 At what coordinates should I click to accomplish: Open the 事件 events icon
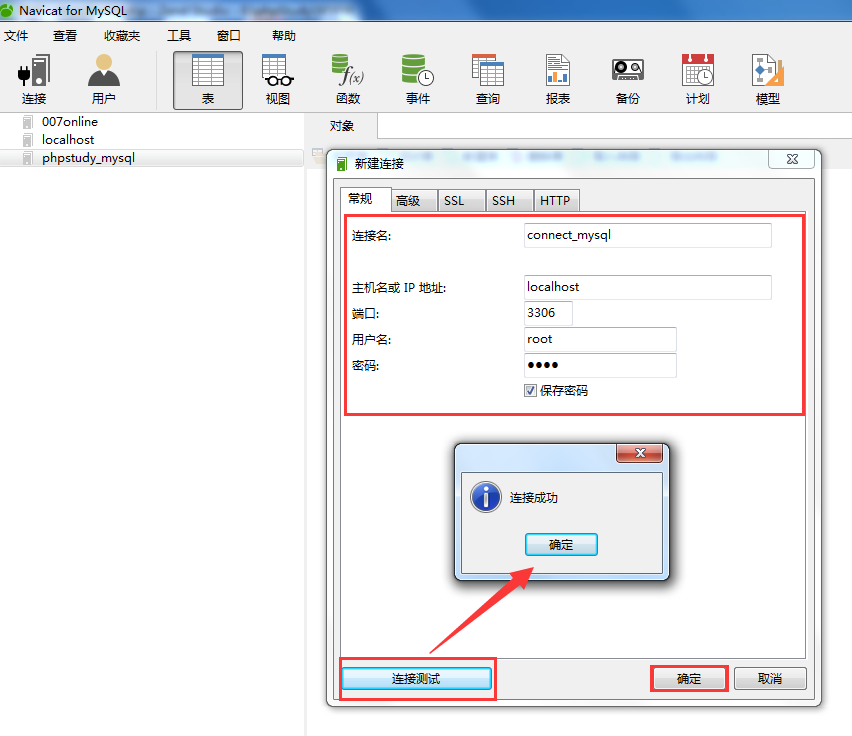(417, 80)
